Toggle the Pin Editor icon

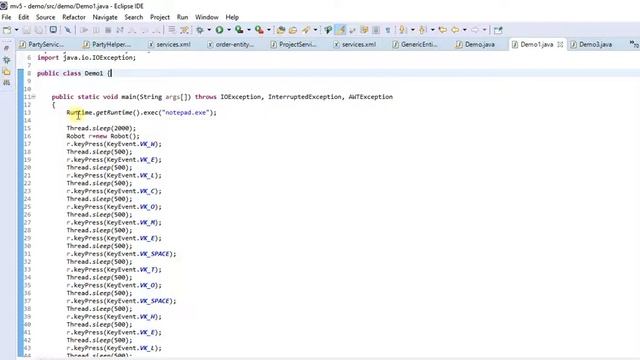point(498,30)
